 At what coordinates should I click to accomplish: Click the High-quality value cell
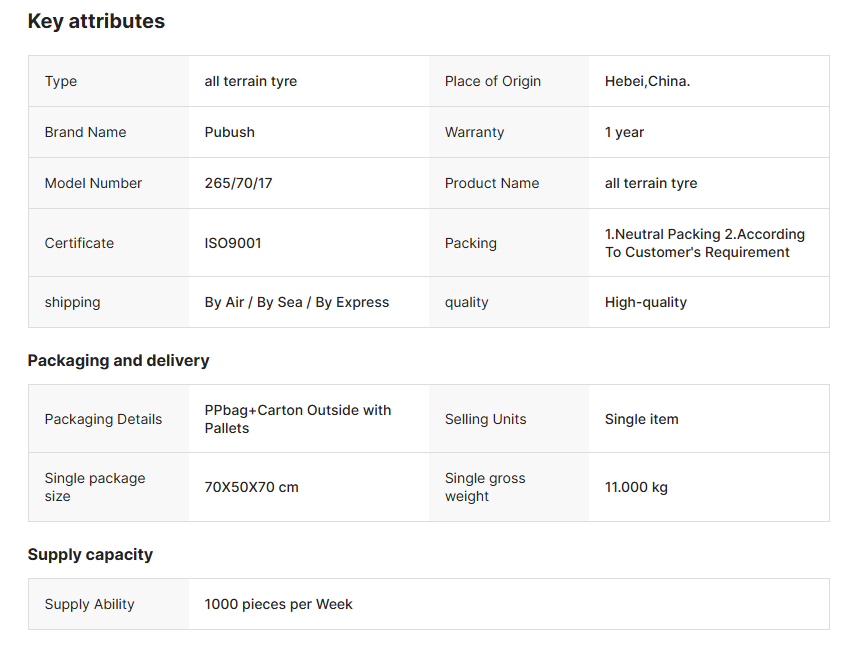coord(646,302)
